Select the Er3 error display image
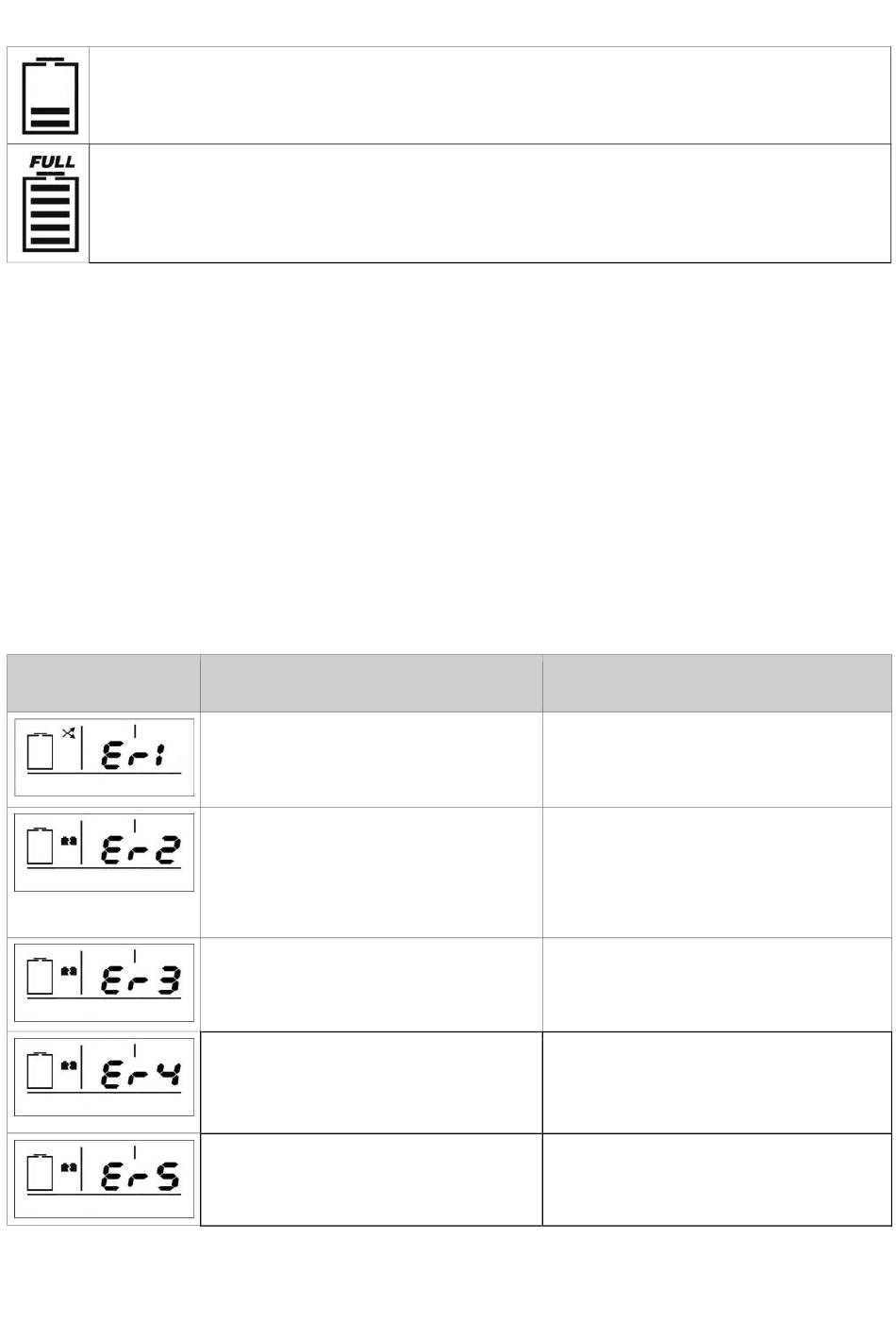 click(x=104, y=982)
